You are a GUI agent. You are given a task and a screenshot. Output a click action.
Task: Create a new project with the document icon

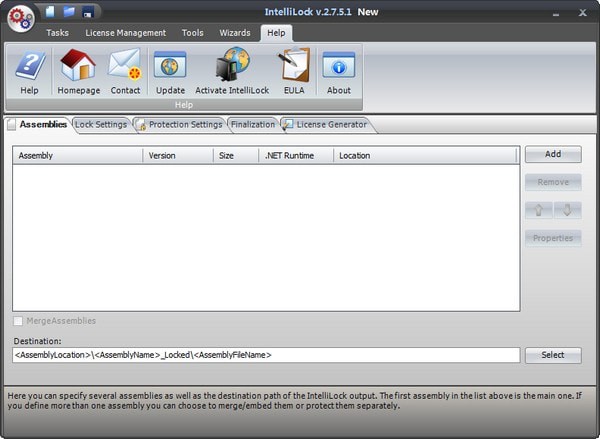coord(50,11)
